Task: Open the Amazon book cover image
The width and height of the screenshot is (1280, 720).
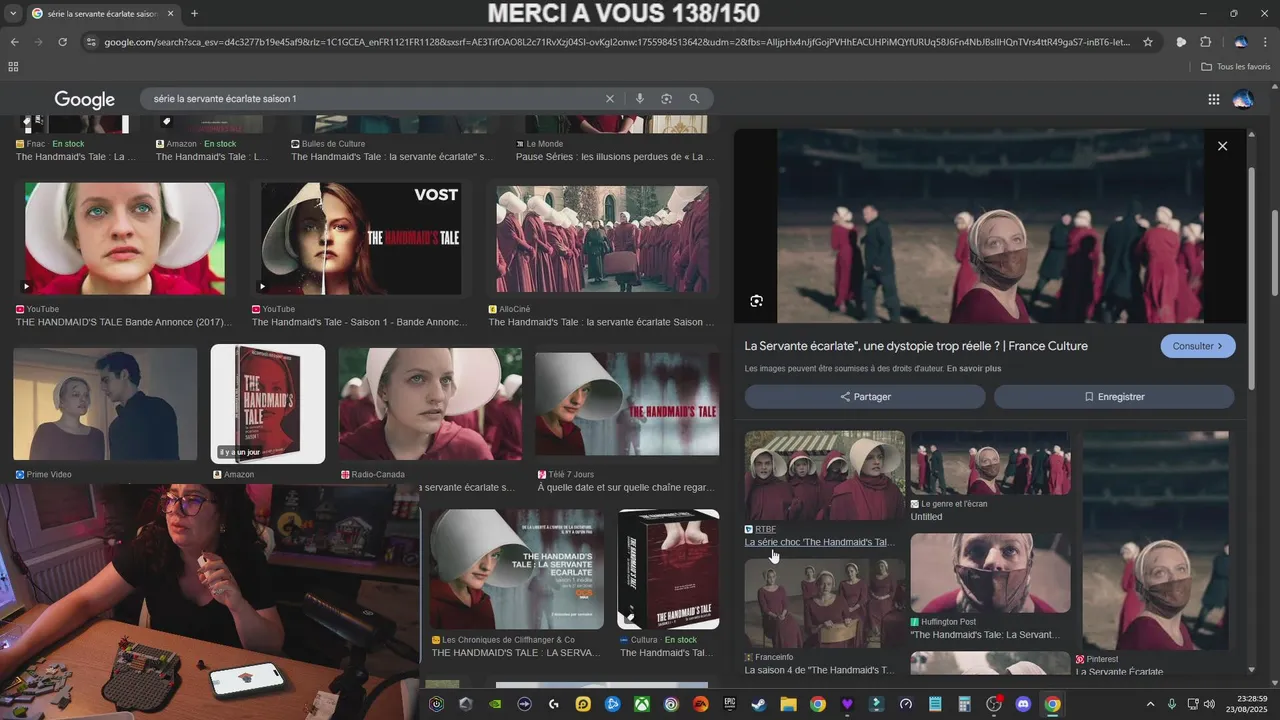Action: (268, 404)
